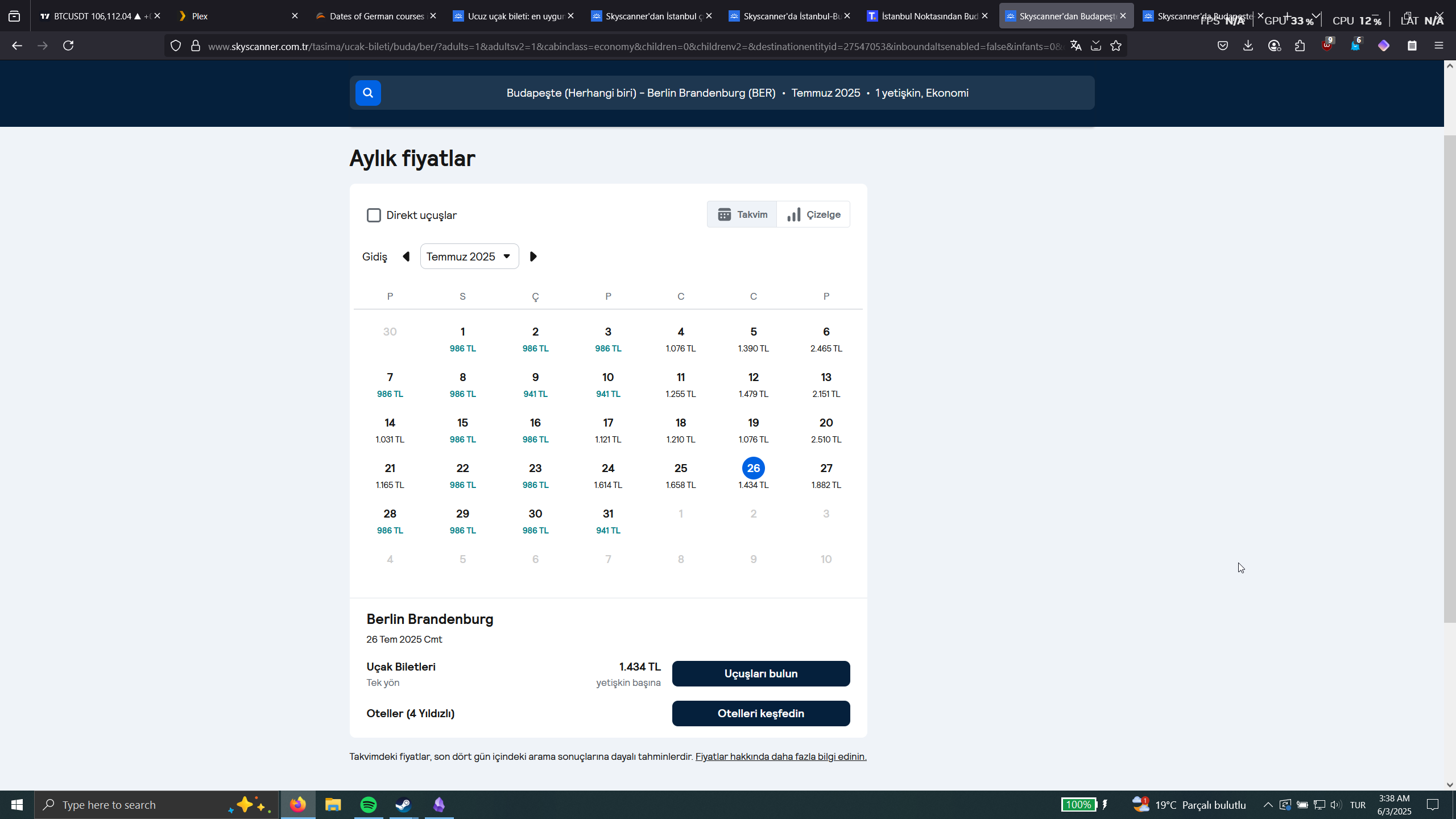Reload the page

click(68, 46)
